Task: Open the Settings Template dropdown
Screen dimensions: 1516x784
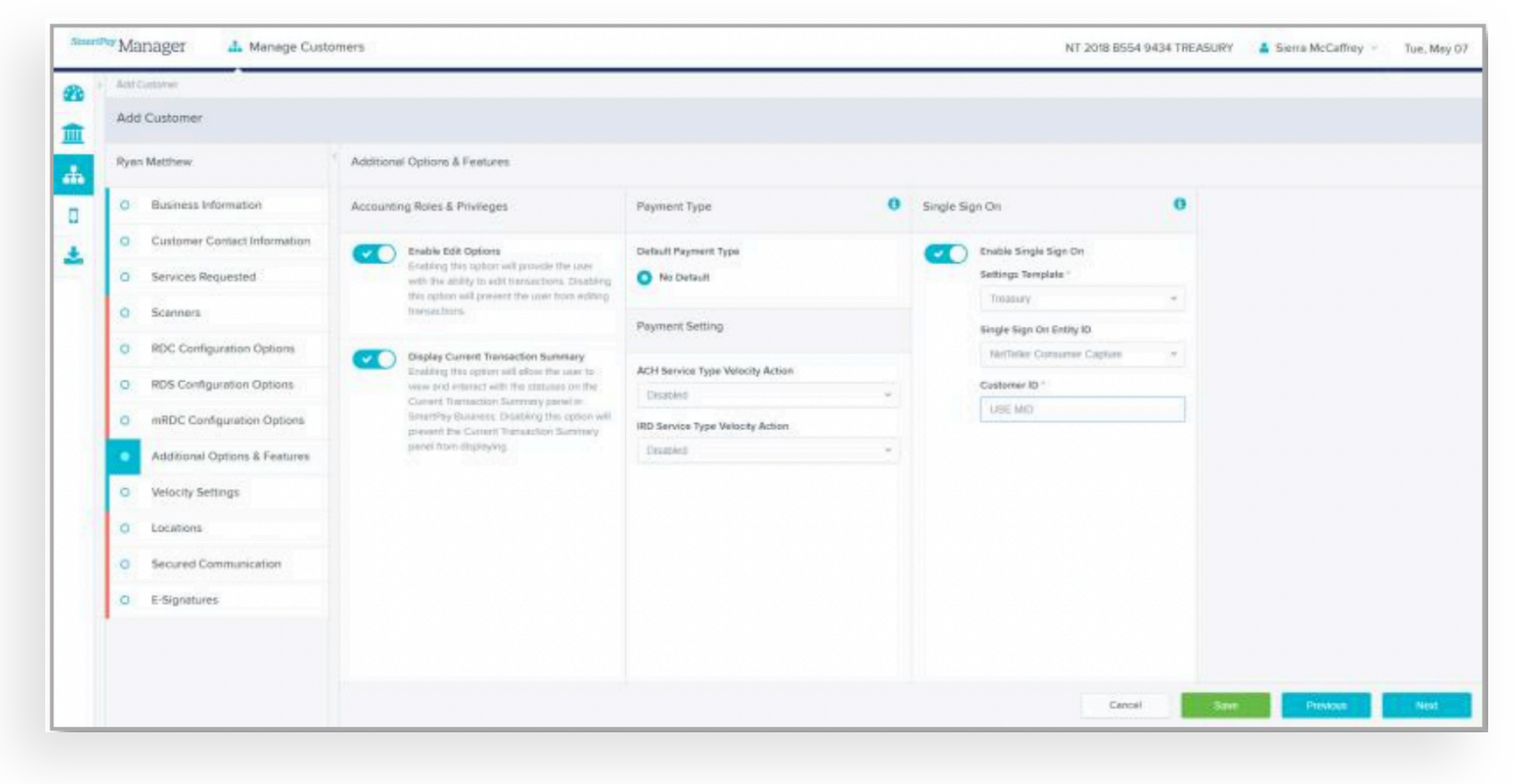Action: point(1081,299)
